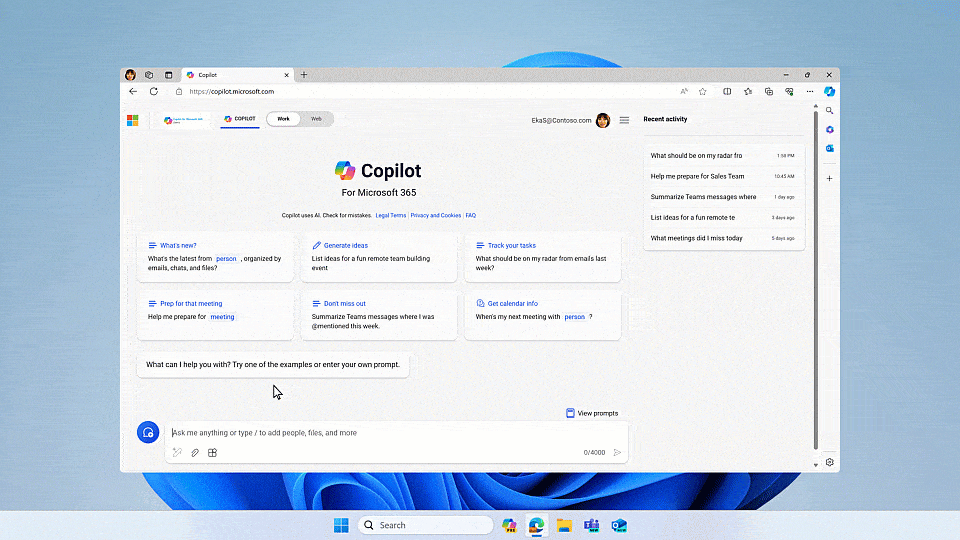This screenshot has height=540, width=960.
Task: Switch the toggle to Web mode
Action: [x=316, y=119]
